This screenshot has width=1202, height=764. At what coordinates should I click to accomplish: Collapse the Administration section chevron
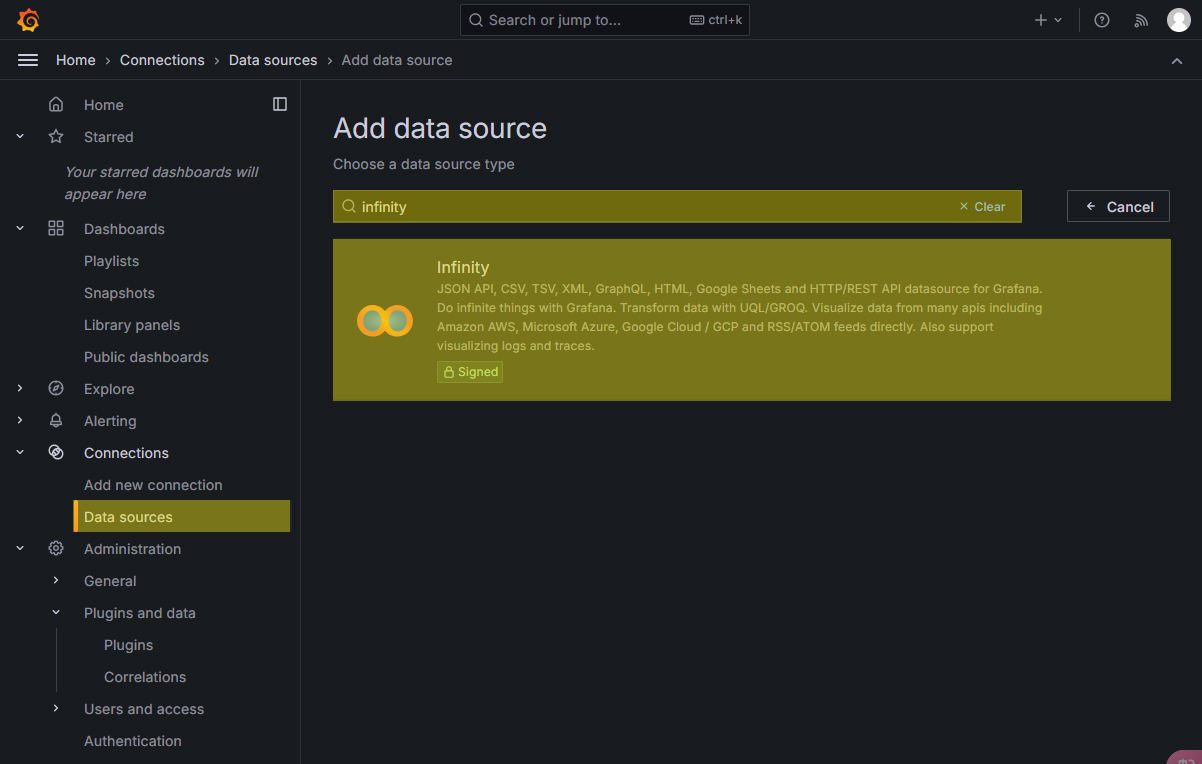pyautogui.click(x=20, y=548)
